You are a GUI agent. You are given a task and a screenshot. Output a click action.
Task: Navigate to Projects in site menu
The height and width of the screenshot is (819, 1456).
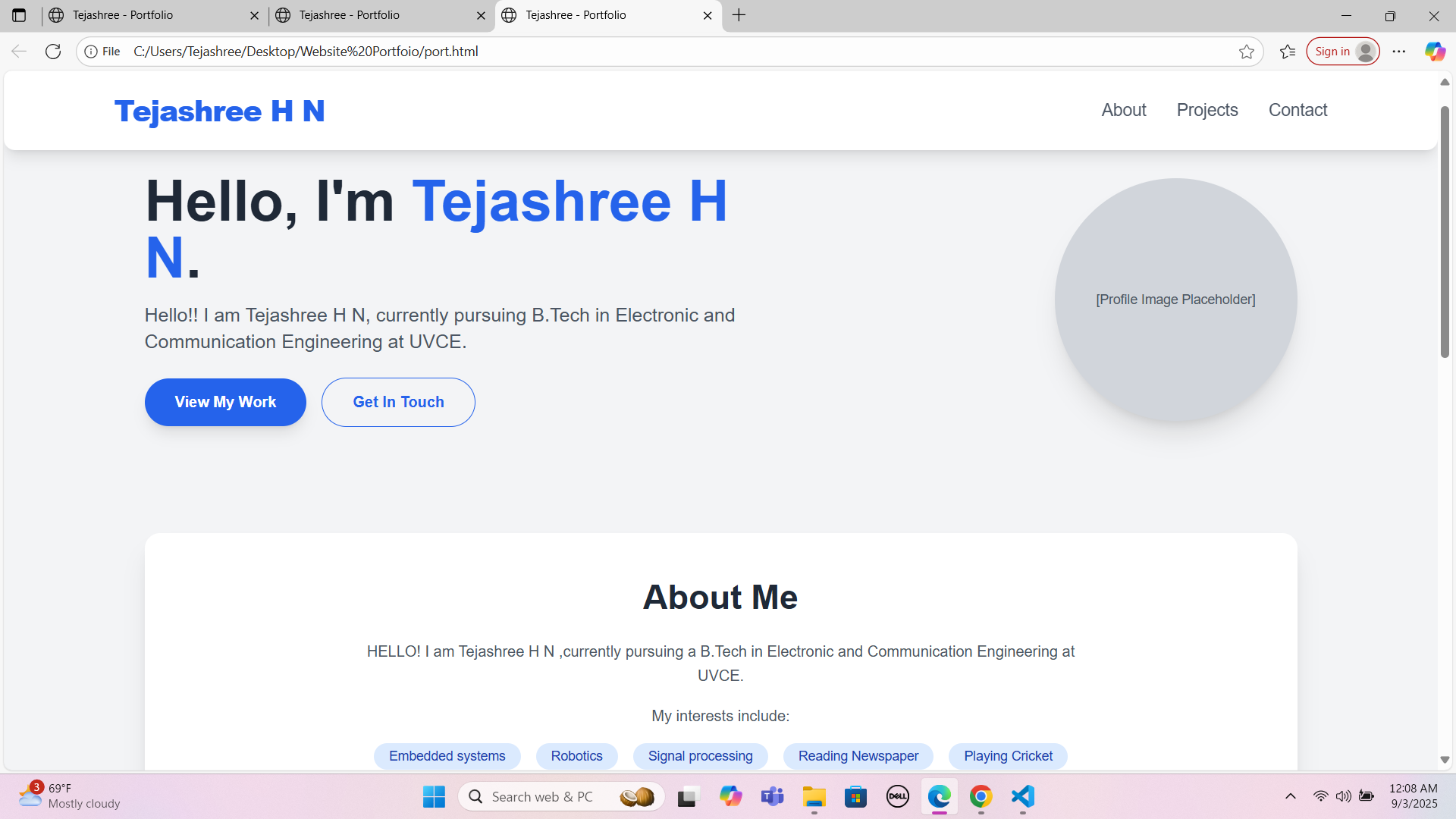pos(1207,110)
